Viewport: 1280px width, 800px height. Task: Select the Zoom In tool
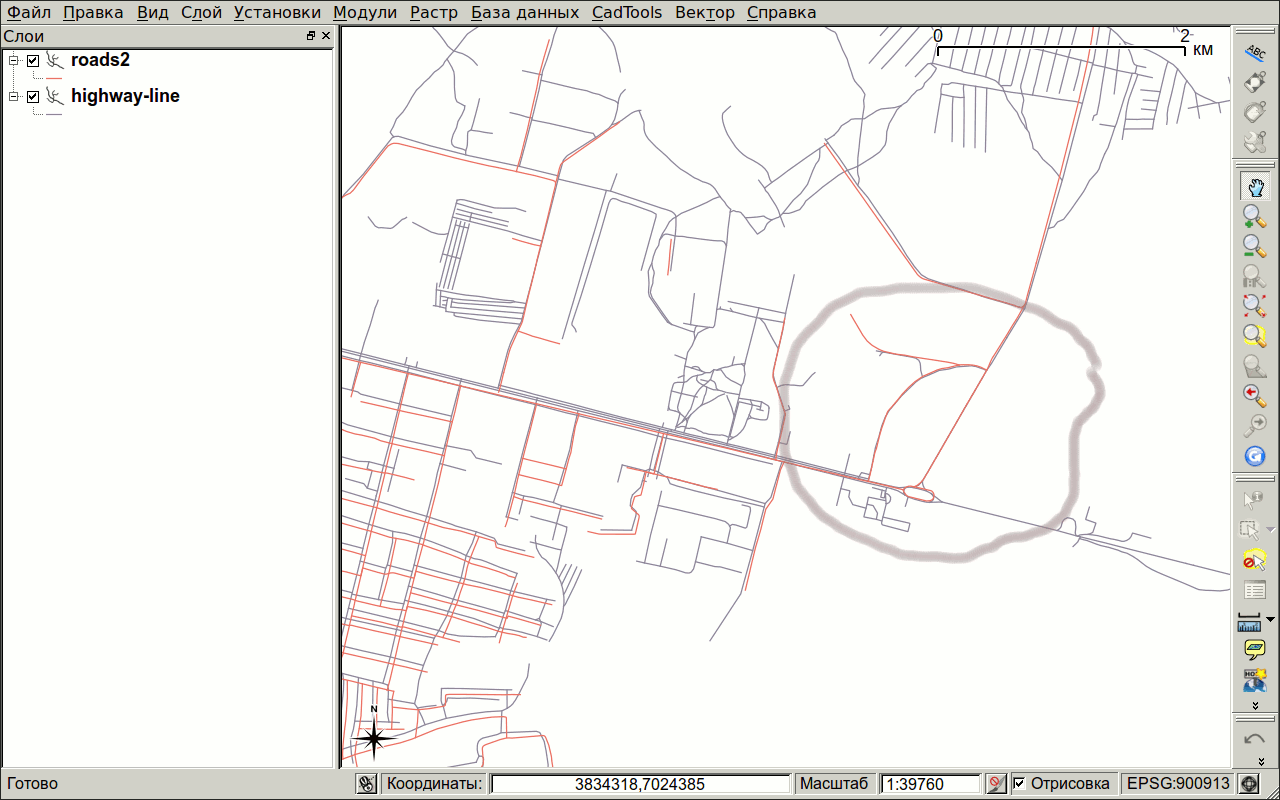click(x=1254, y=216)
